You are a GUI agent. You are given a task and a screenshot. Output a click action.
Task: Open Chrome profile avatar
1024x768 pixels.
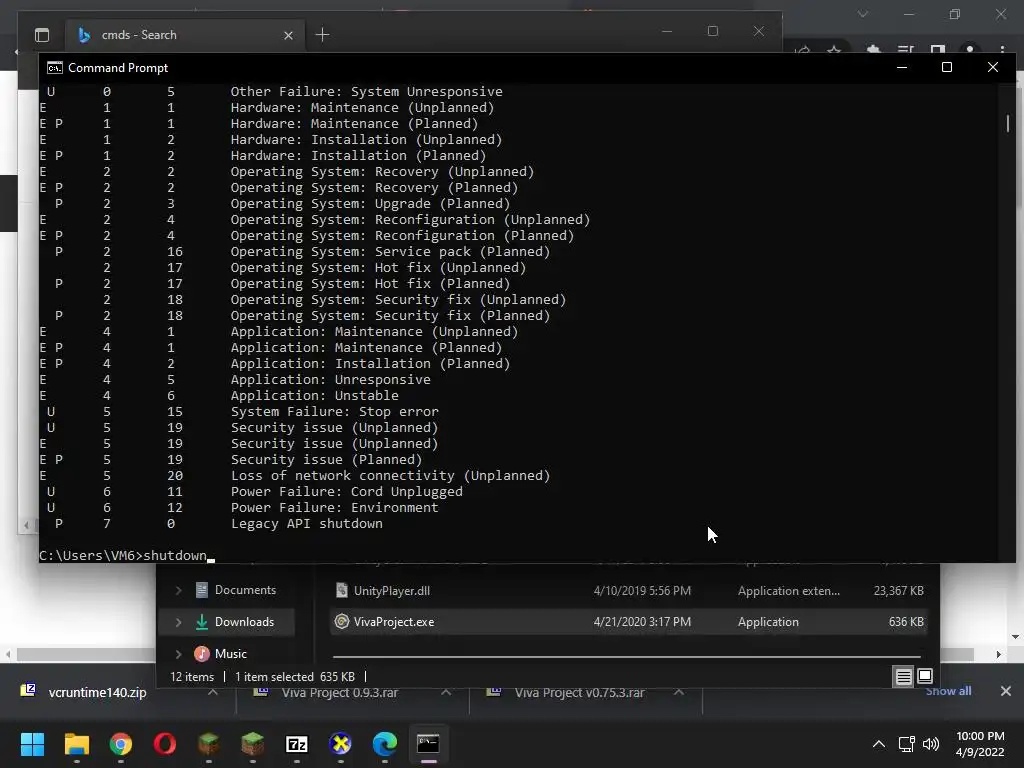970,50
